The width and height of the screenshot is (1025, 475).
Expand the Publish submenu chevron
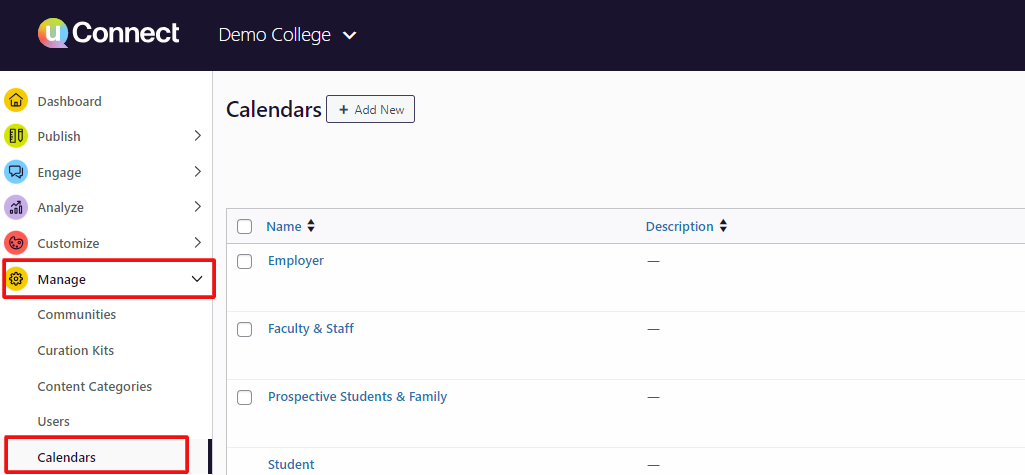[197, 136]
